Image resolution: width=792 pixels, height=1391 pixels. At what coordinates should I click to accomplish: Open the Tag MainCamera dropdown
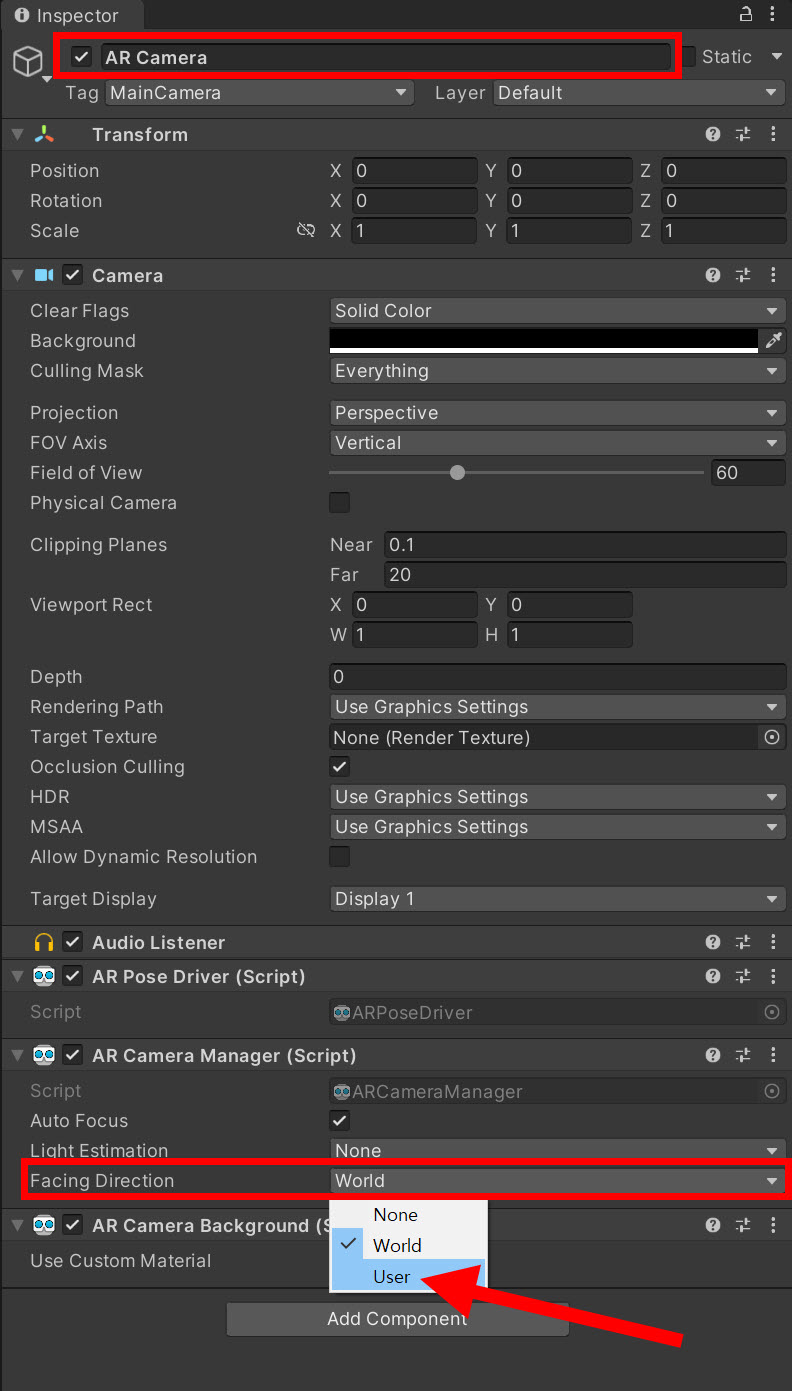[x=260, y=93]
